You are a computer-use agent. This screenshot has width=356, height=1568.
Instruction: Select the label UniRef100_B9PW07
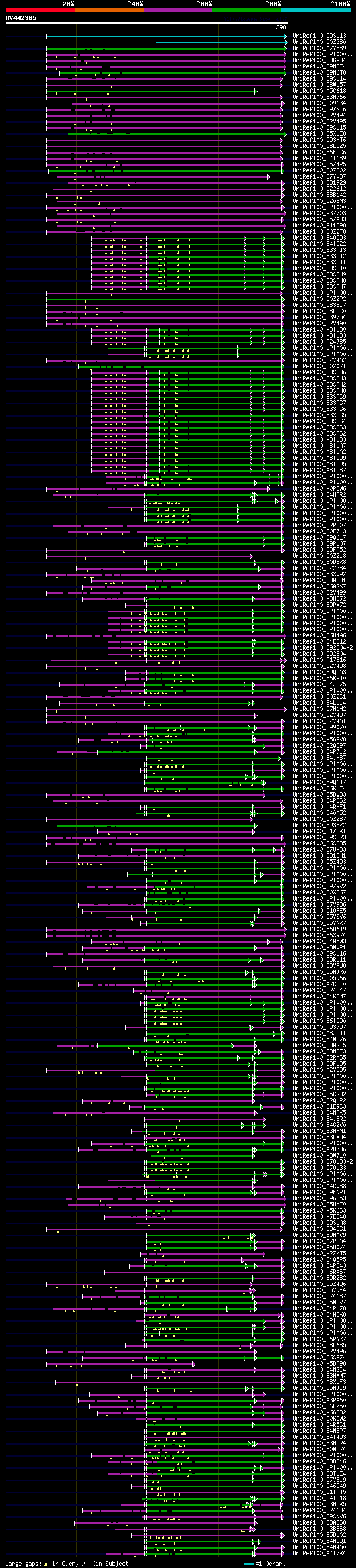[319, 543]
